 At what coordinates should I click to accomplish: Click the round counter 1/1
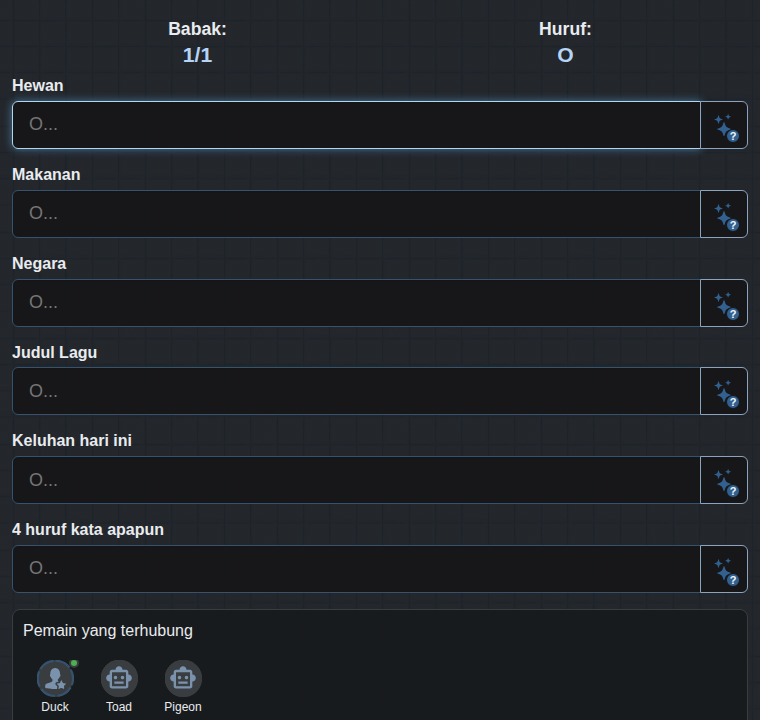point(197,55)
